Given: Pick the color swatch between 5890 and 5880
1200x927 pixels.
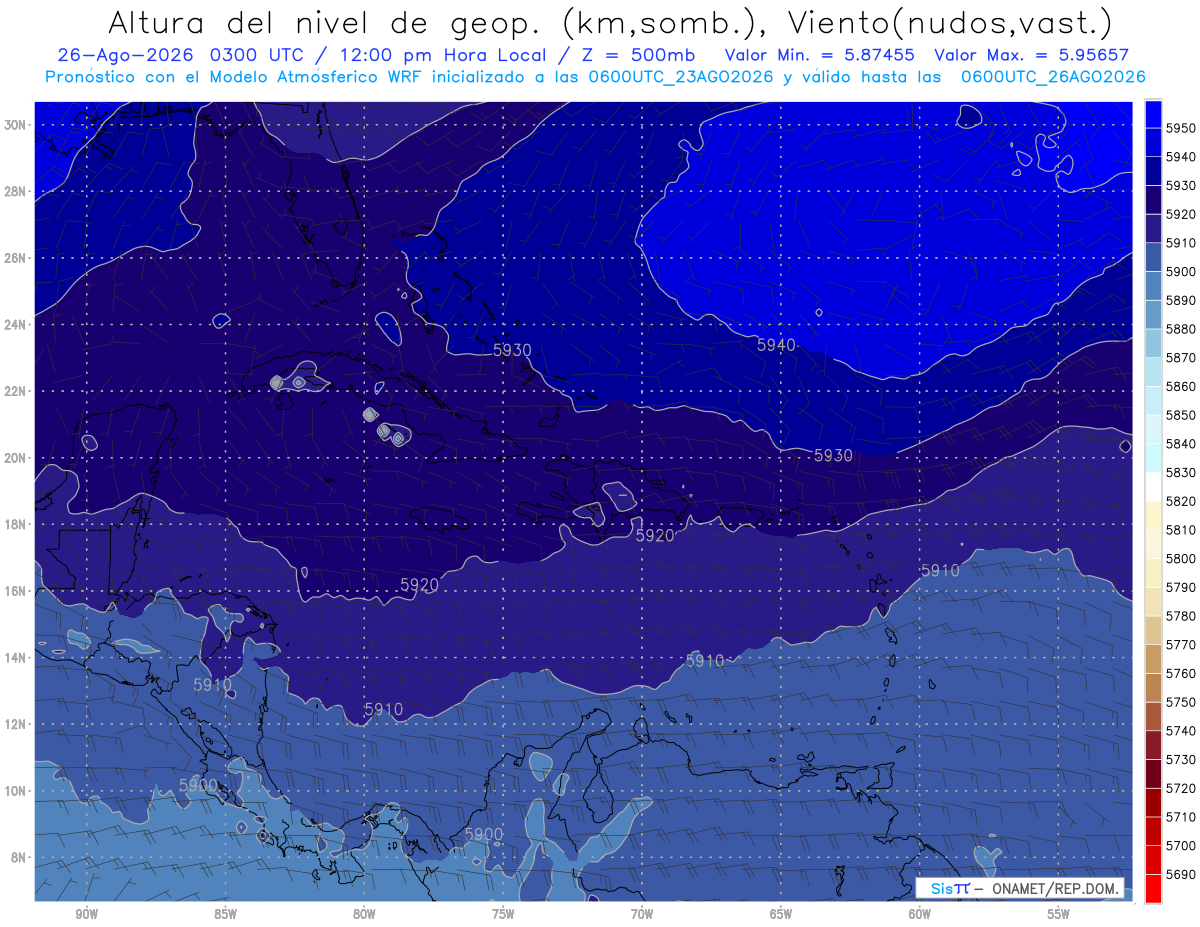Looking at the screenshot, I should click(1153, 314).
